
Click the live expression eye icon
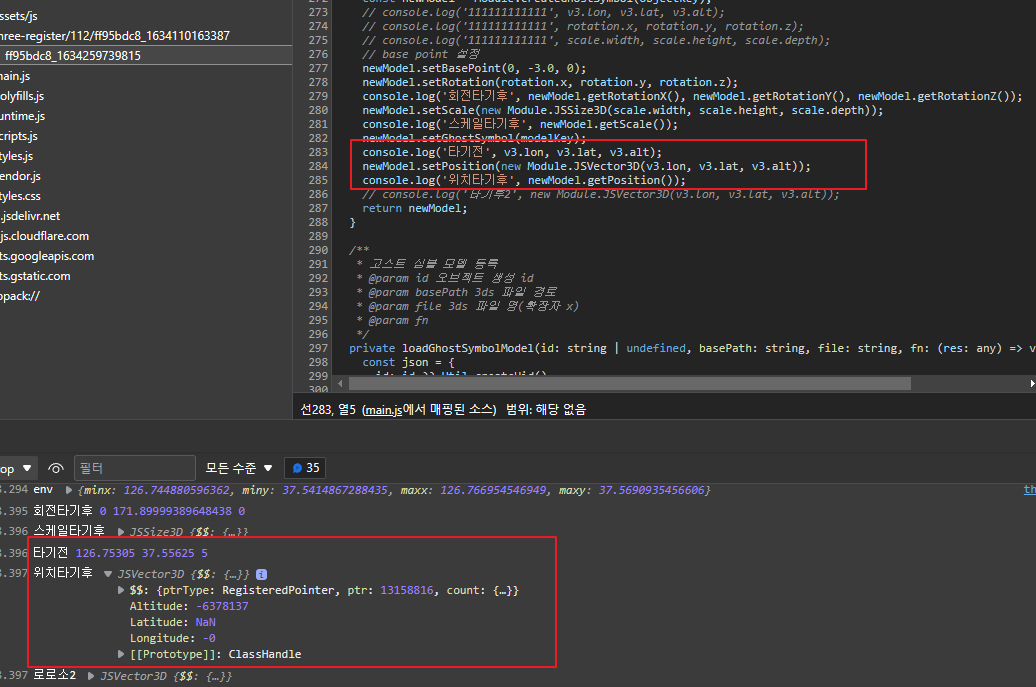(x=57, y=467)
